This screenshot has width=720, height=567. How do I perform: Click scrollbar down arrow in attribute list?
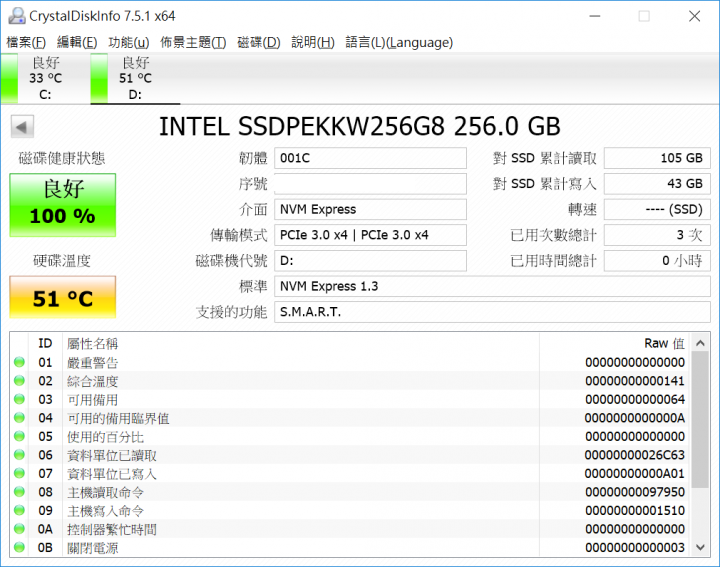click(700, 547)
